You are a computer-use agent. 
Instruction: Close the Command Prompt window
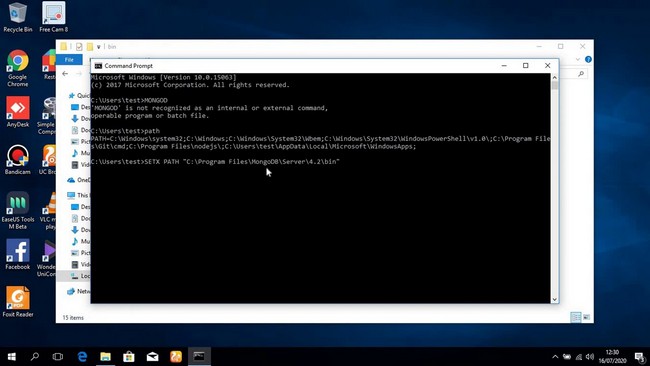548,65
